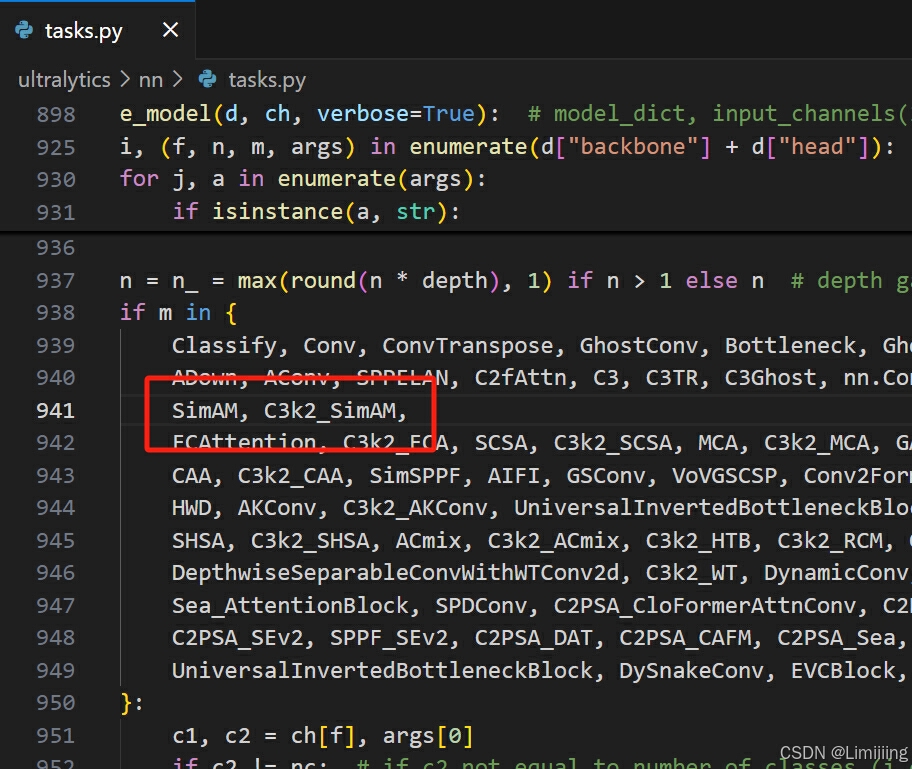Click VoVGSCSP on line 943
This screenshot has height=769, width=912.
click(x=725, y=476)
